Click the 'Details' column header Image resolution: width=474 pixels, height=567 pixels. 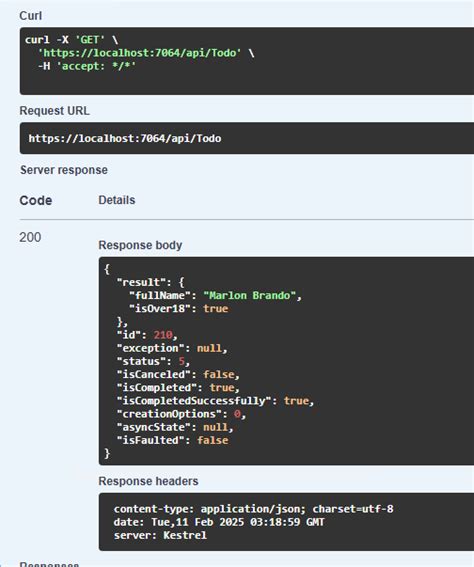coord(116,200)
